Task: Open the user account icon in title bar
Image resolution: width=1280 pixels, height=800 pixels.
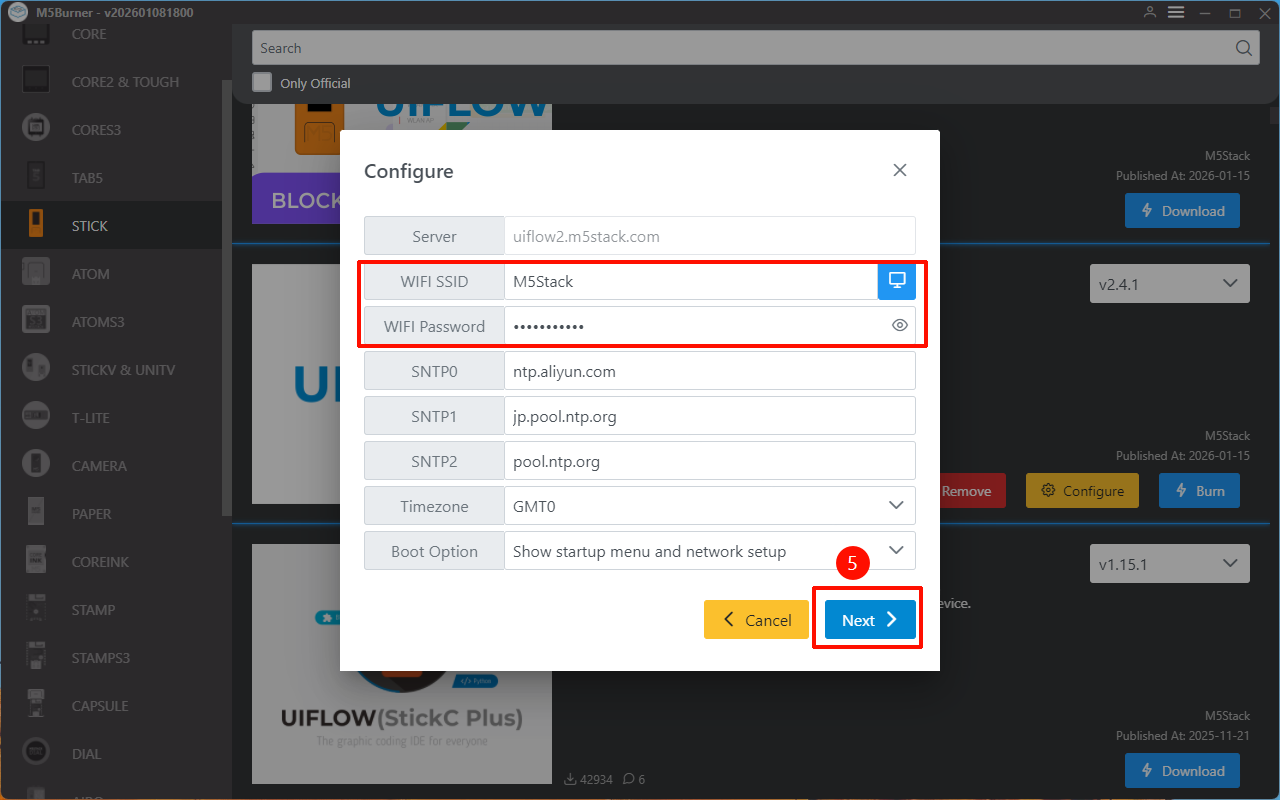Action: click(1149, 13)
